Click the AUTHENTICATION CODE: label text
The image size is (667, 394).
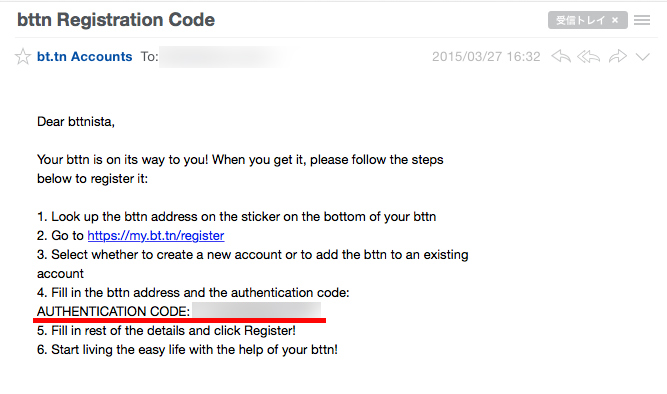pyautogui.click(x=114, y=311)
